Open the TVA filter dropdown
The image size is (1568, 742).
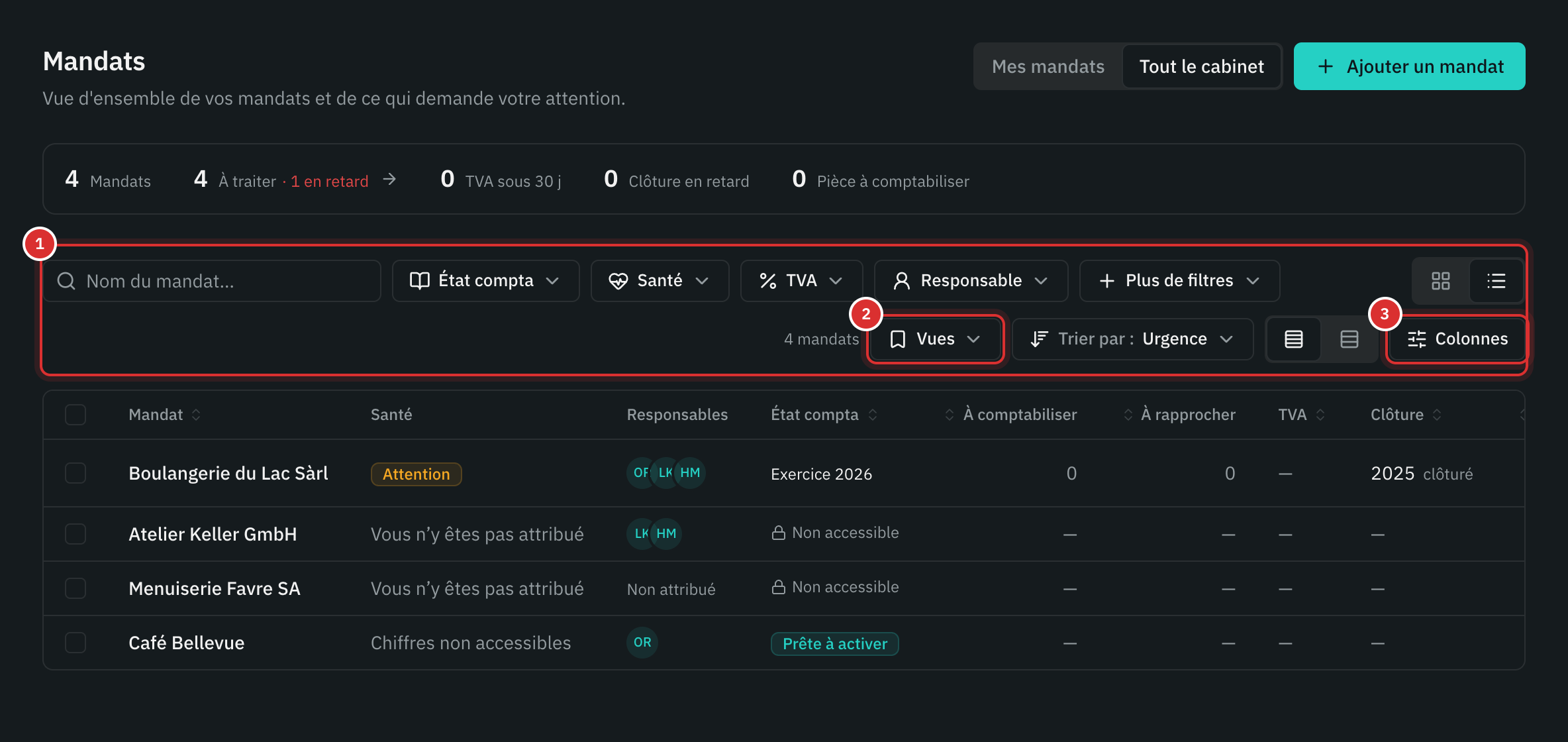pos(801,281)
